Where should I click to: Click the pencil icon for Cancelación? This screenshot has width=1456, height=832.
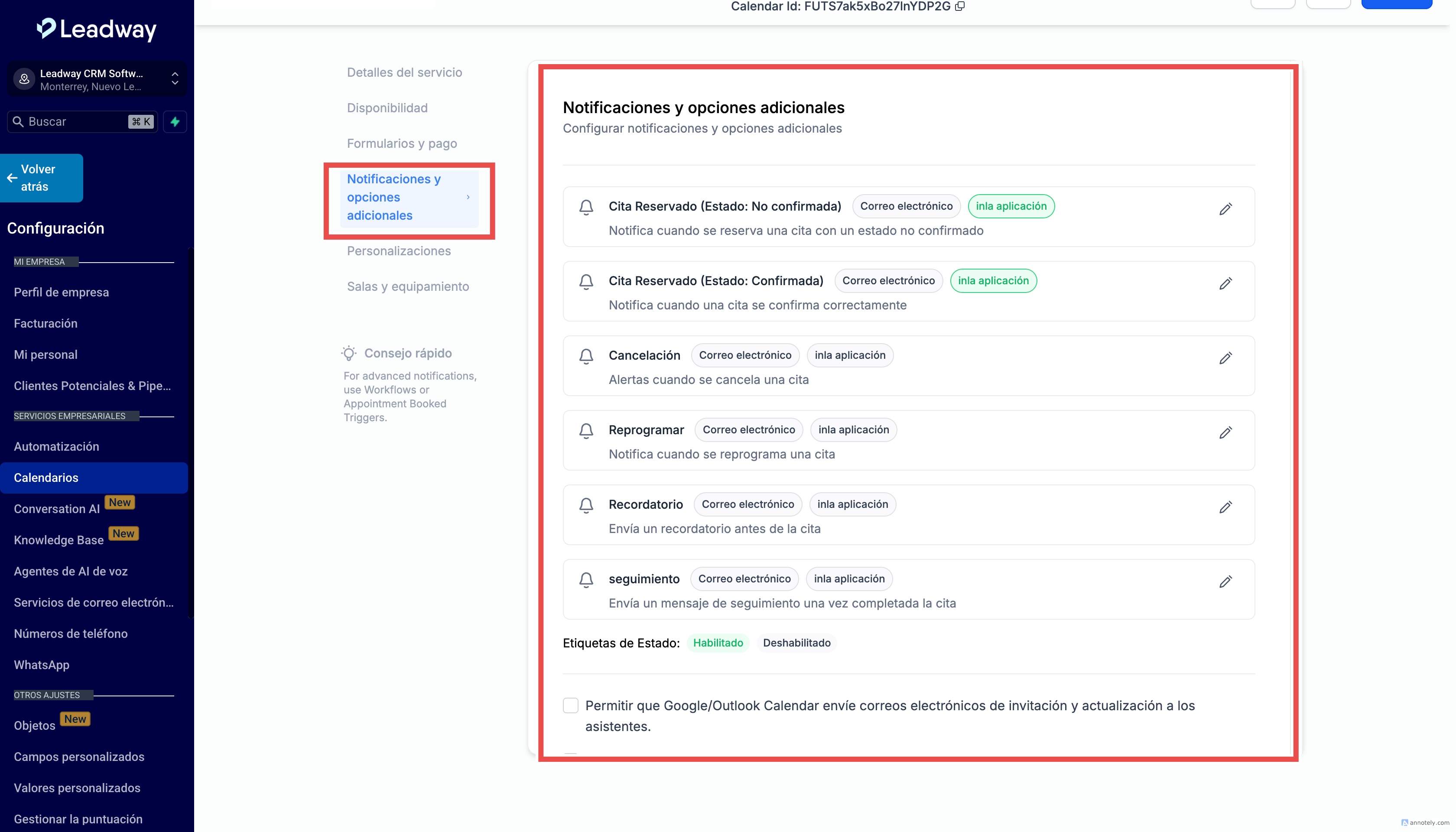pyautogui.click(x=1225, y=358)
